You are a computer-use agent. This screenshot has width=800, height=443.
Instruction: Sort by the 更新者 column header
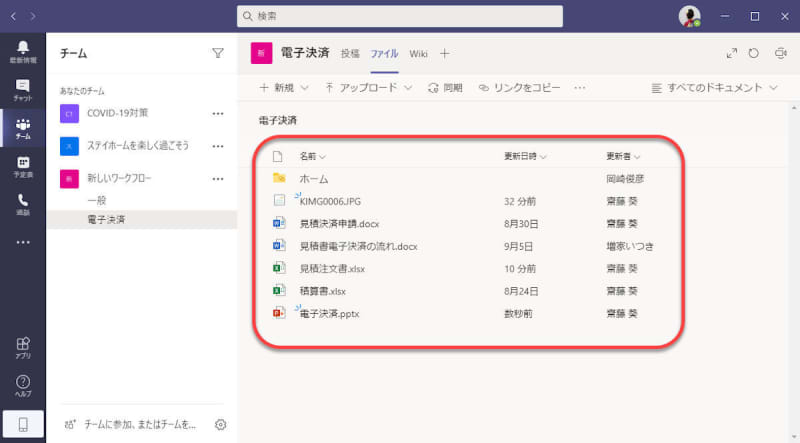tap(623, 156)
